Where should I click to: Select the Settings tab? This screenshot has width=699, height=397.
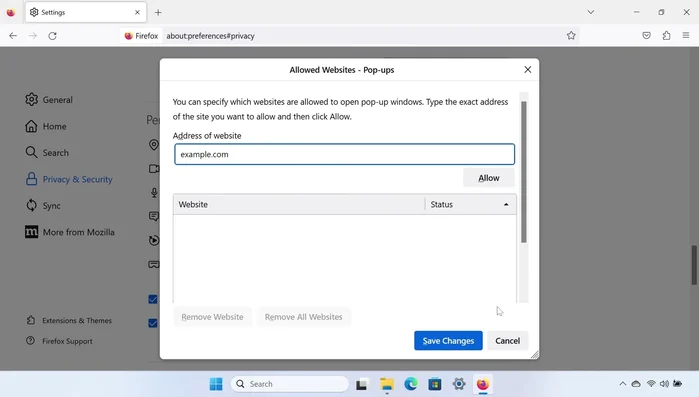pos(85,12)
